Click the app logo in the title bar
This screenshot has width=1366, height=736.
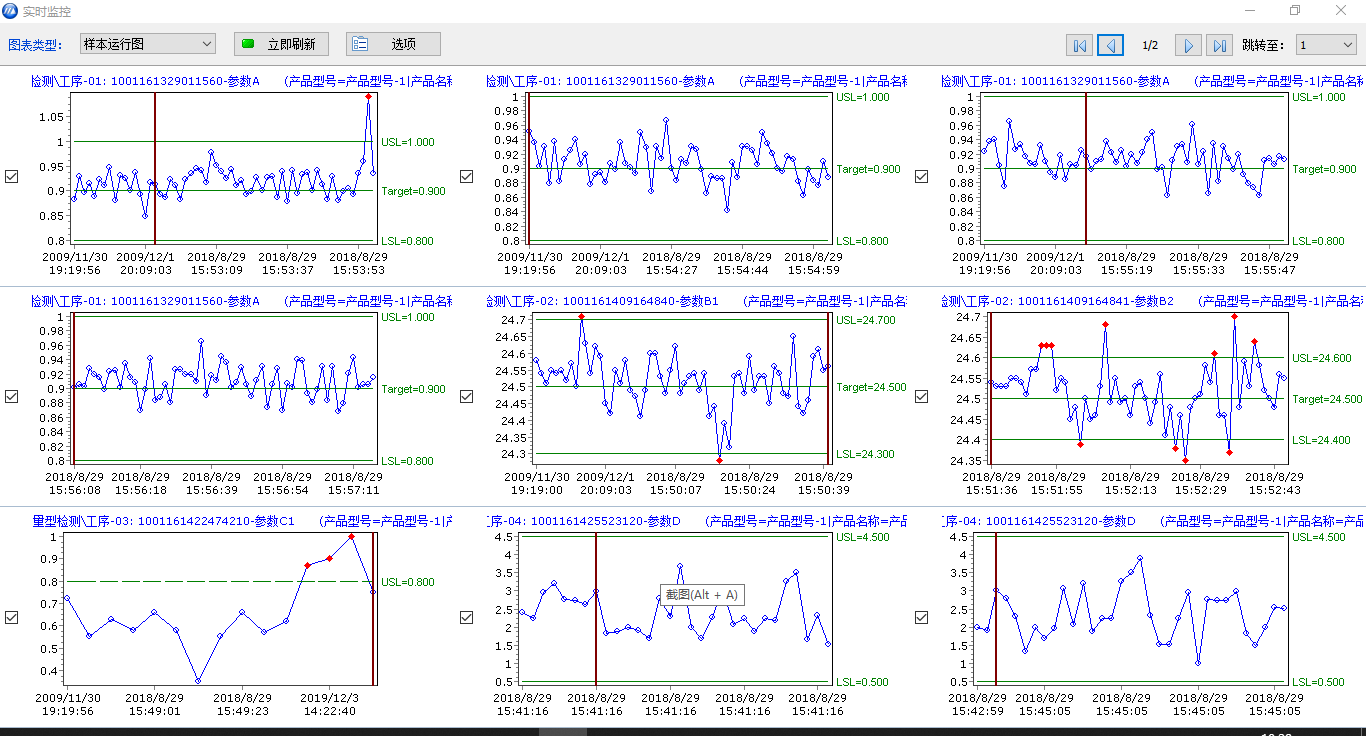11,11
